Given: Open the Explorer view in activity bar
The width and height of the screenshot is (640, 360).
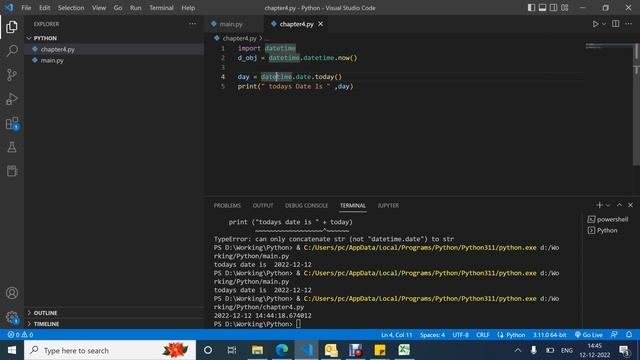Looking at the screenshot, I should (12, 27).
